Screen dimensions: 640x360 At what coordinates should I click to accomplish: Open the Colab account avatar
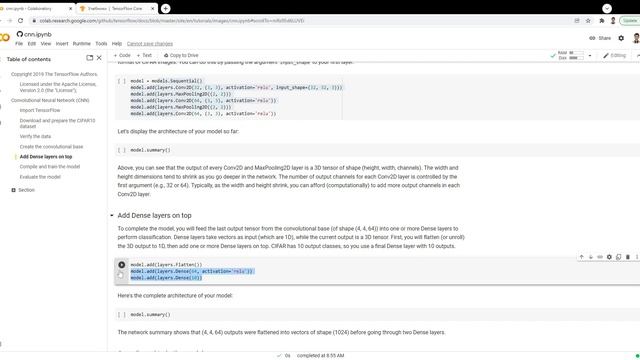(x=636, y=38)
